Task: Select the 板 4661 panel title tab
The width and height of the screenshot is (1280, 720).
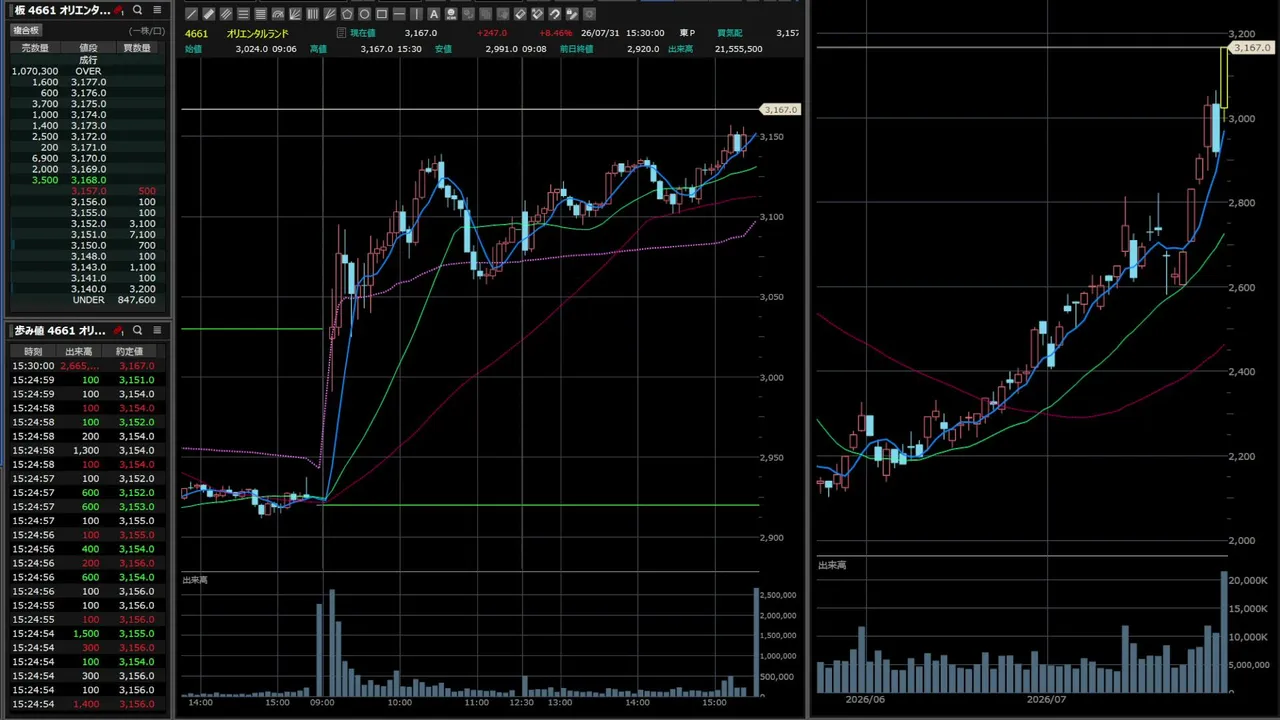Action: click(x=62, y=10)
